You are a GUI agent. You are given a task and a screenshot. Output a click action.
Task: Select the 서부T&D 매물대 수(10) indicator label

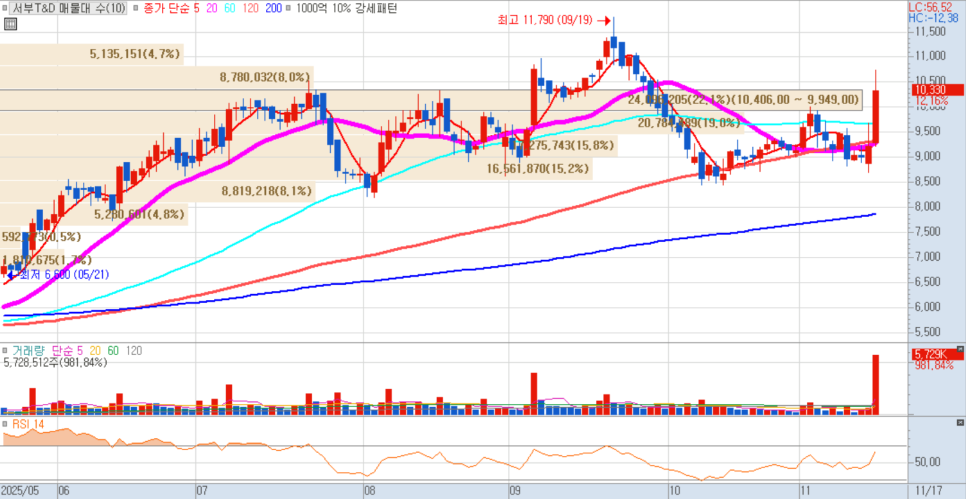[x=69, y=9]
